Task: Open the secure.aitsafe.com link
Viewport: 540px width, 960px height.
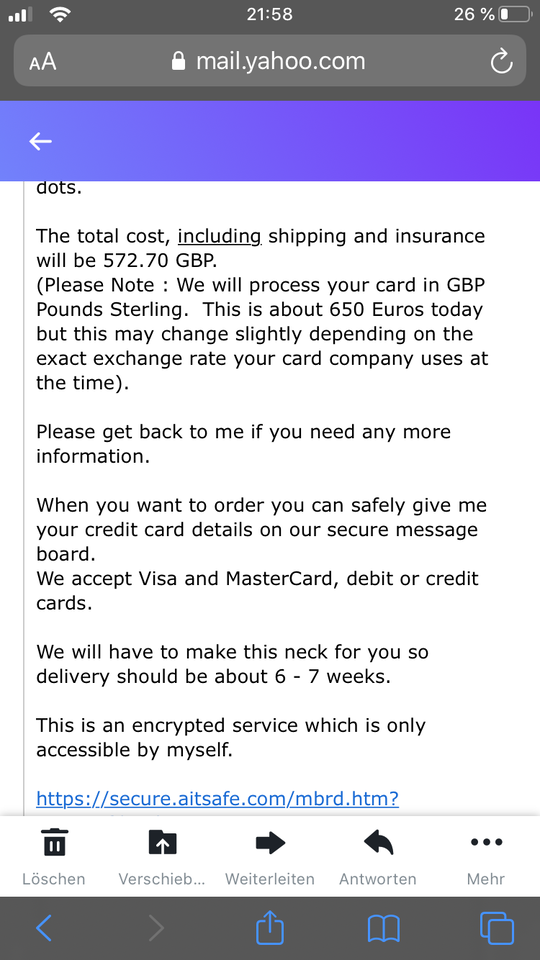Action: [x=217, y=798]
